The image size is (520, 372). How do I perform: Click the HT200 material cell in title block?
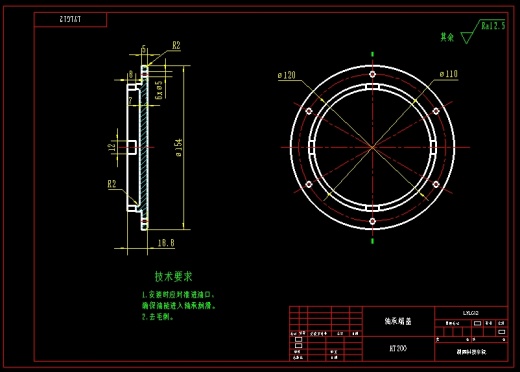[398, 348]
